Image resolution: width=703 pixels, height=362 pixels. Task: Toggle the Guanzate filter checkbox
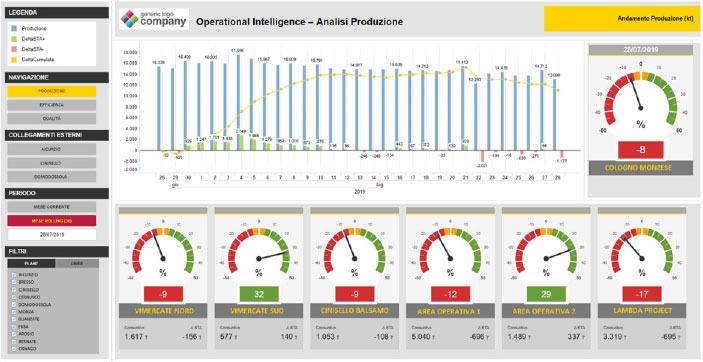[13, 319]
